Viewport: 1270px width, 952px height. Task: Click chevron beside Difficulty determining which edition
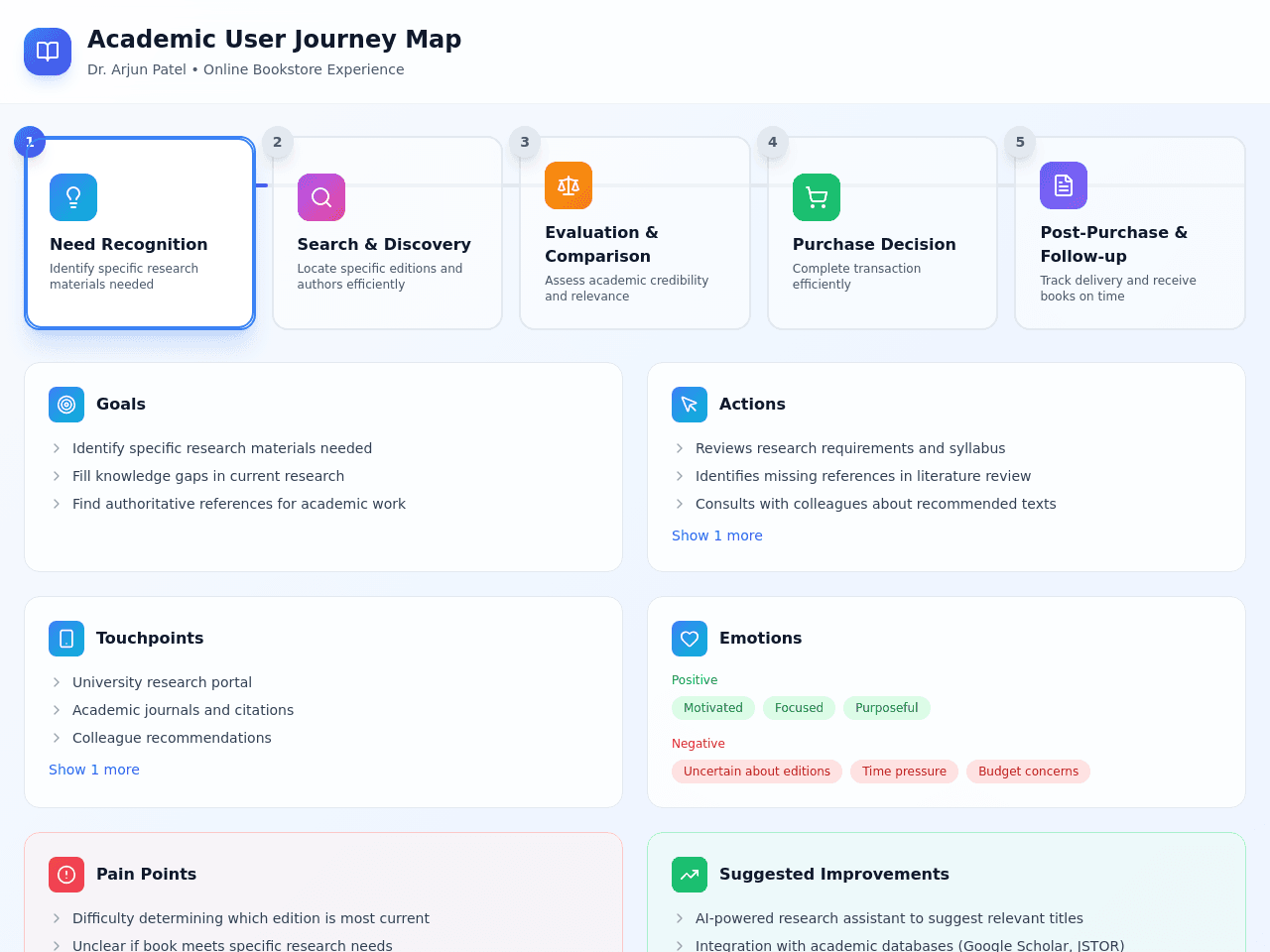pos(57,918)
